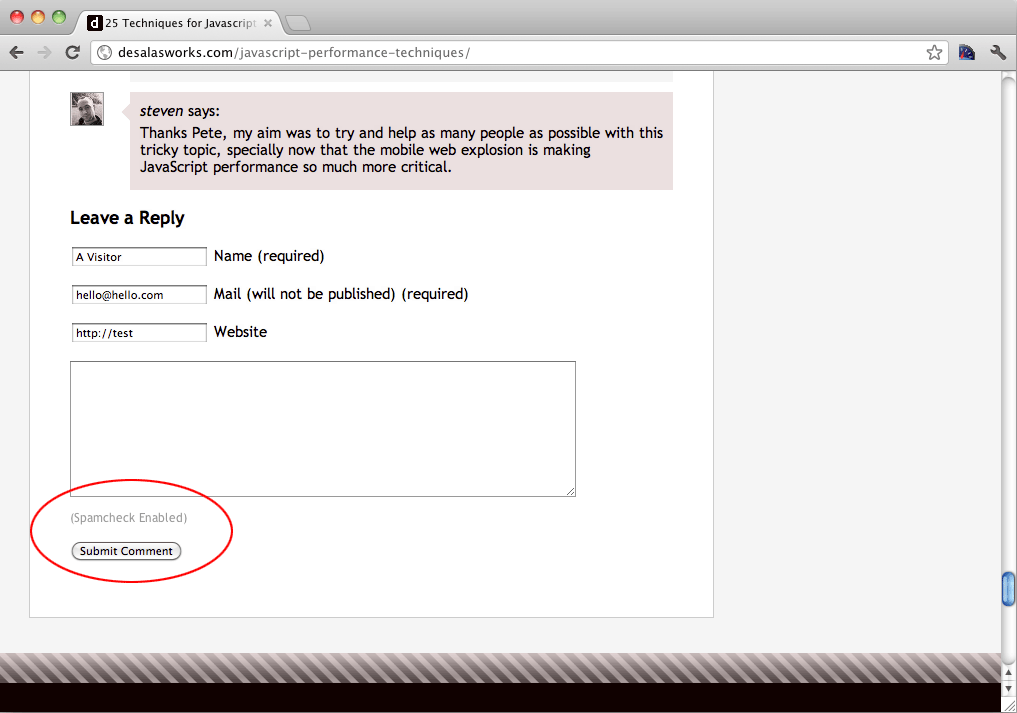Click the Mail field showing hello@hello.com
Screen dimensions: 1017x713
coord(139,295)
